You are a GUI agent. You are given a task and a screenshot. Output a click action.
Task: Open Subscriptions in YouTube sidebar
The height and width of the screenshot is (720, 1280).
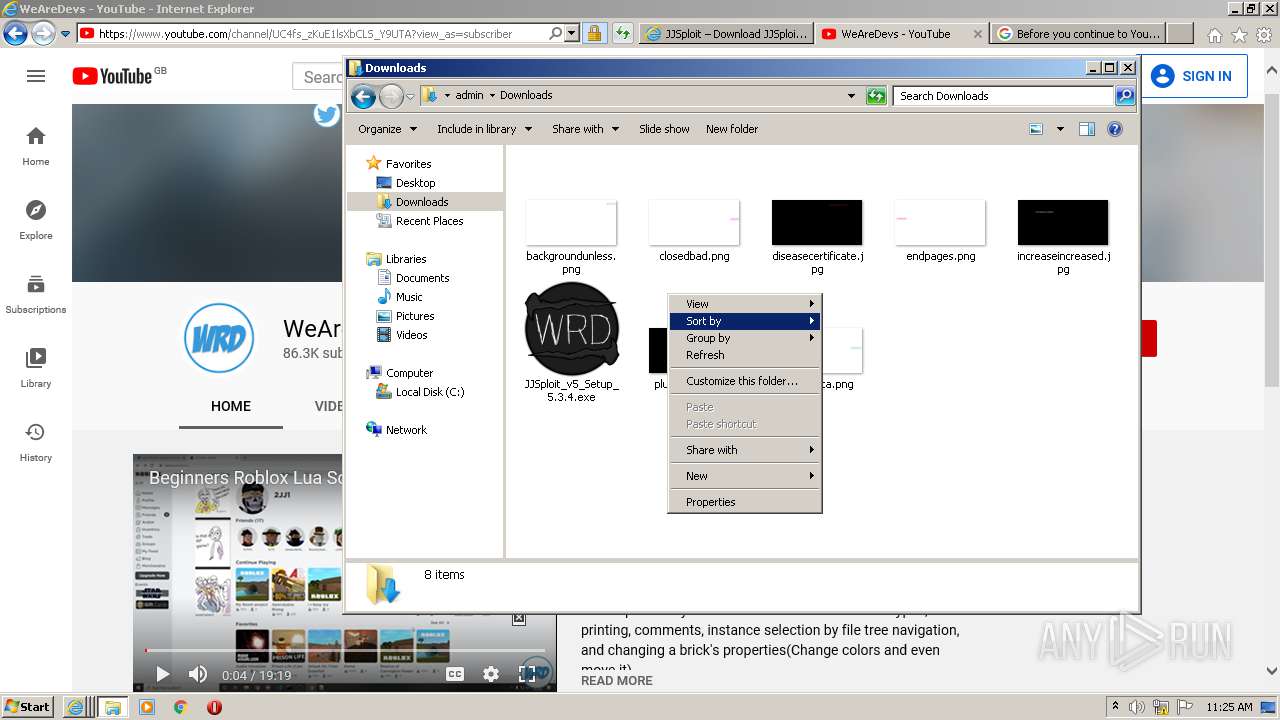pos(36,294)
